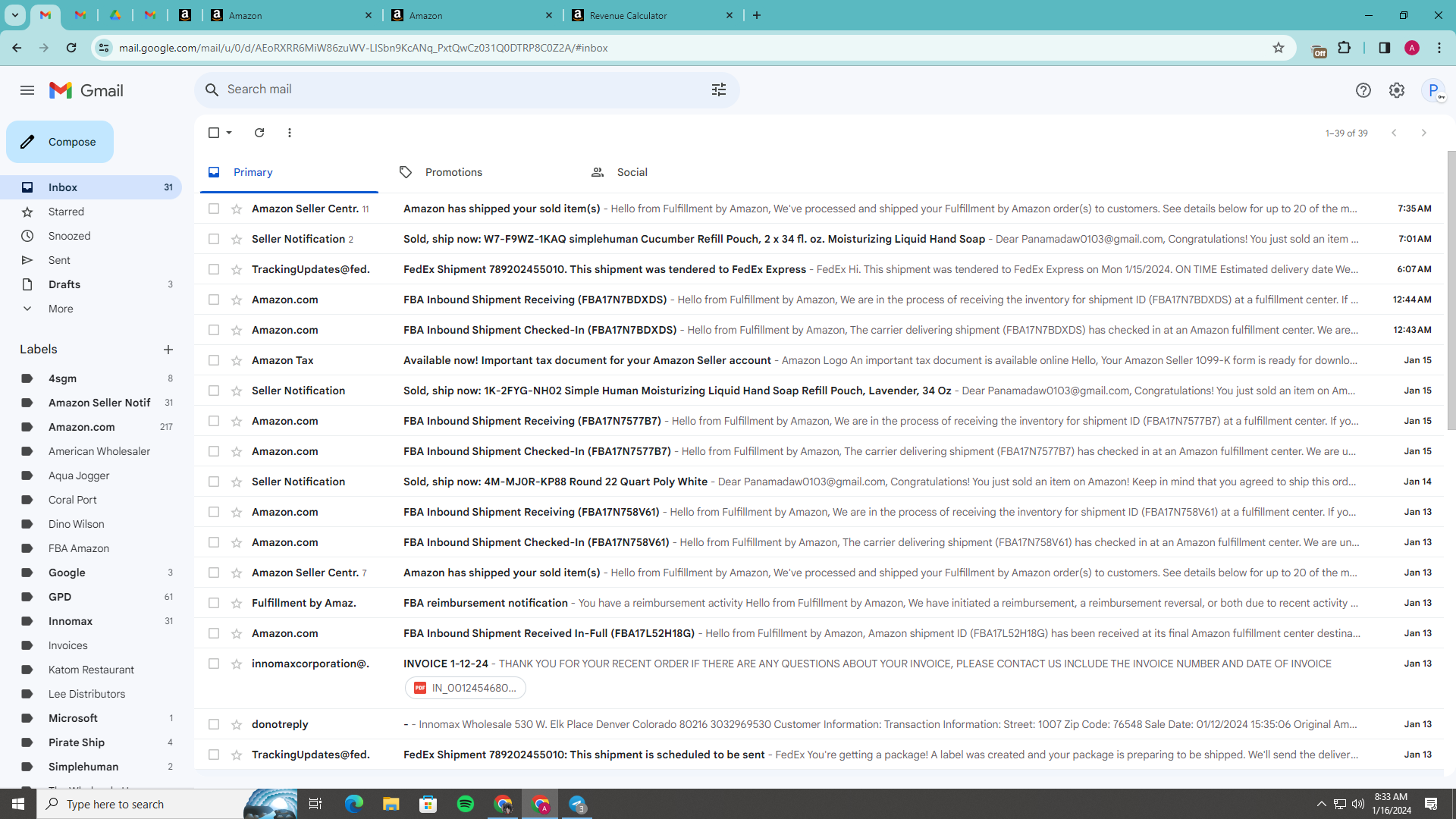This screenshot has height=819, width=1456.
Task: Reload the page using Chrome reload icon
Action: (x=71, y=48)
